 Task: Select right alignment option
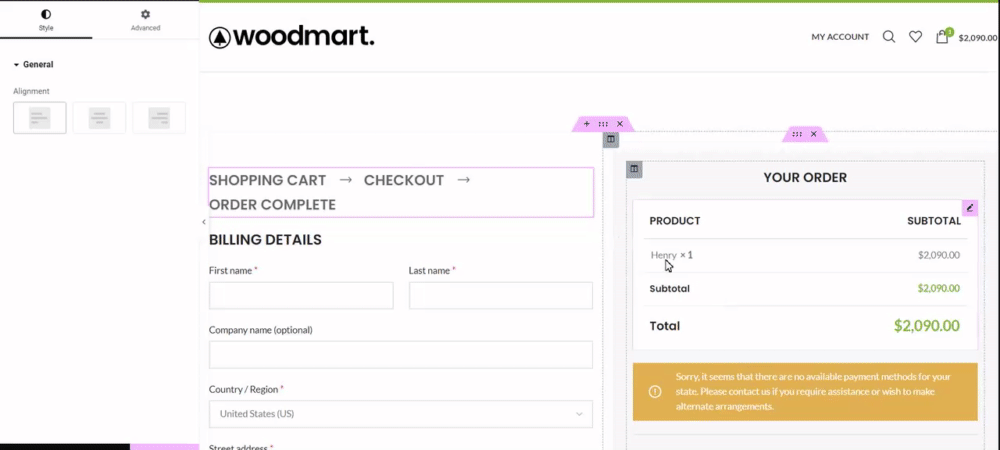tap(159, 118)
